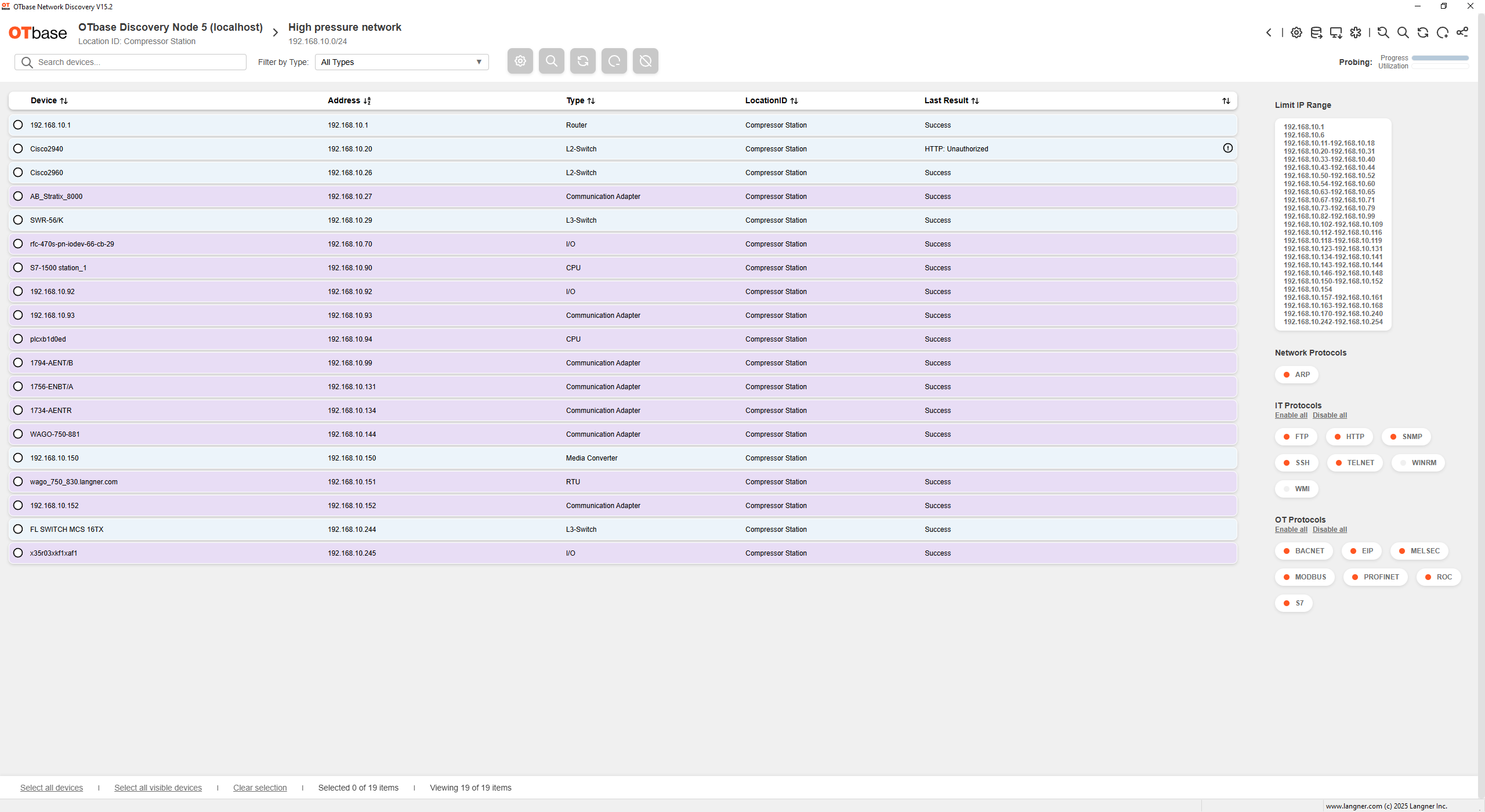The height and width of the screenshot is (812, 1485).
Task: Focus the Search devices input field
Action: coord(131,62)
